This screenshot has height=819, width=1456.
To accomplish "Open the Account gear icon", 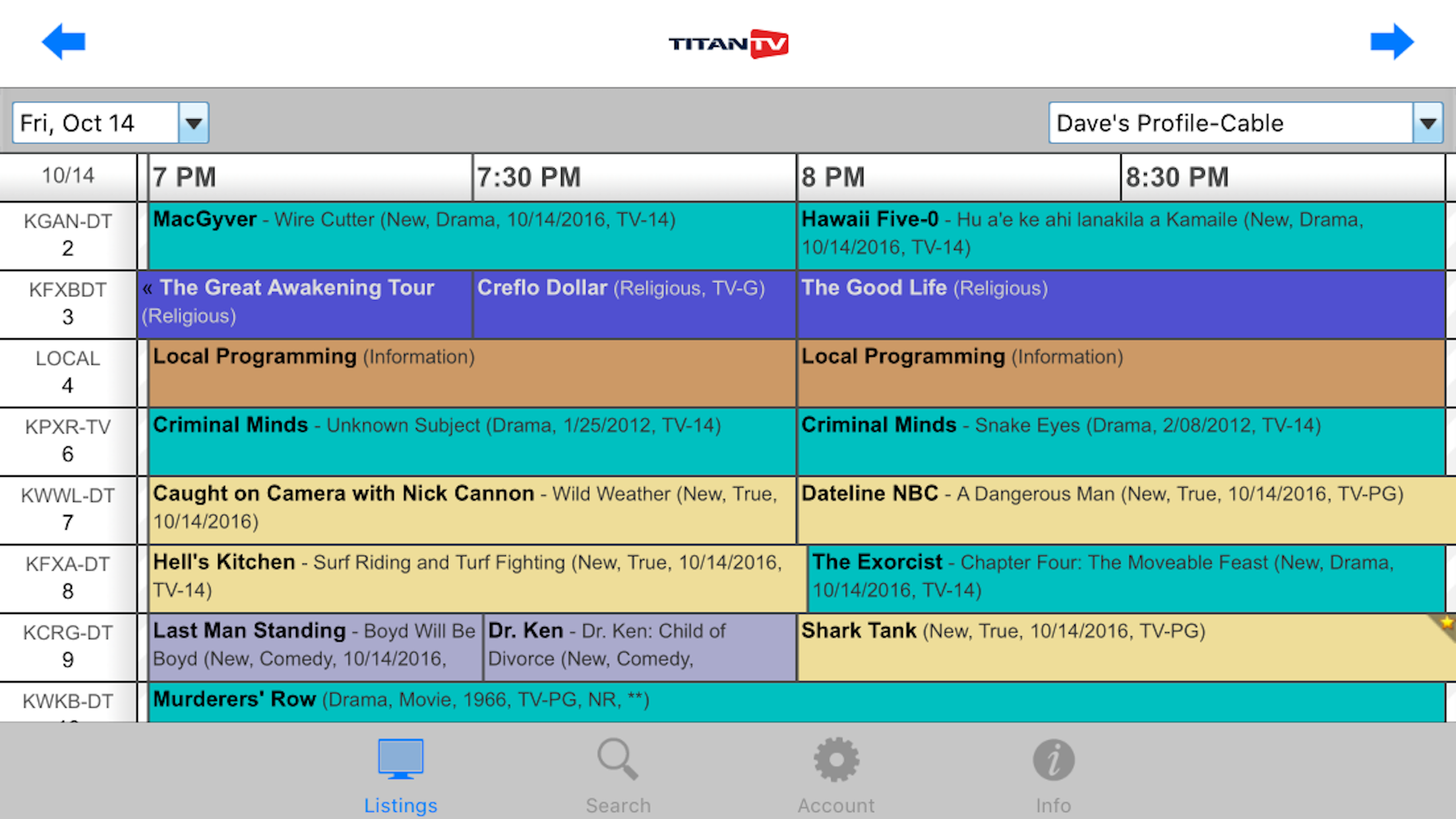I will coord(835,760).
